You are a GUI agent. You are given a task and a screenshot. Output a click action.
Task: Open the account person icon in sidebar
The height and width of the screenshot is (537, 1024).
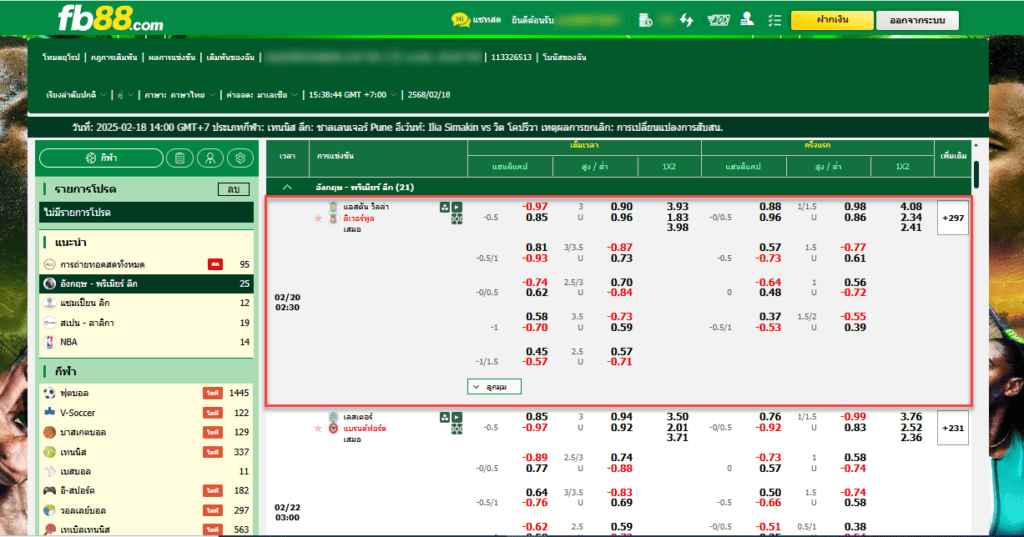click(210, 158)
